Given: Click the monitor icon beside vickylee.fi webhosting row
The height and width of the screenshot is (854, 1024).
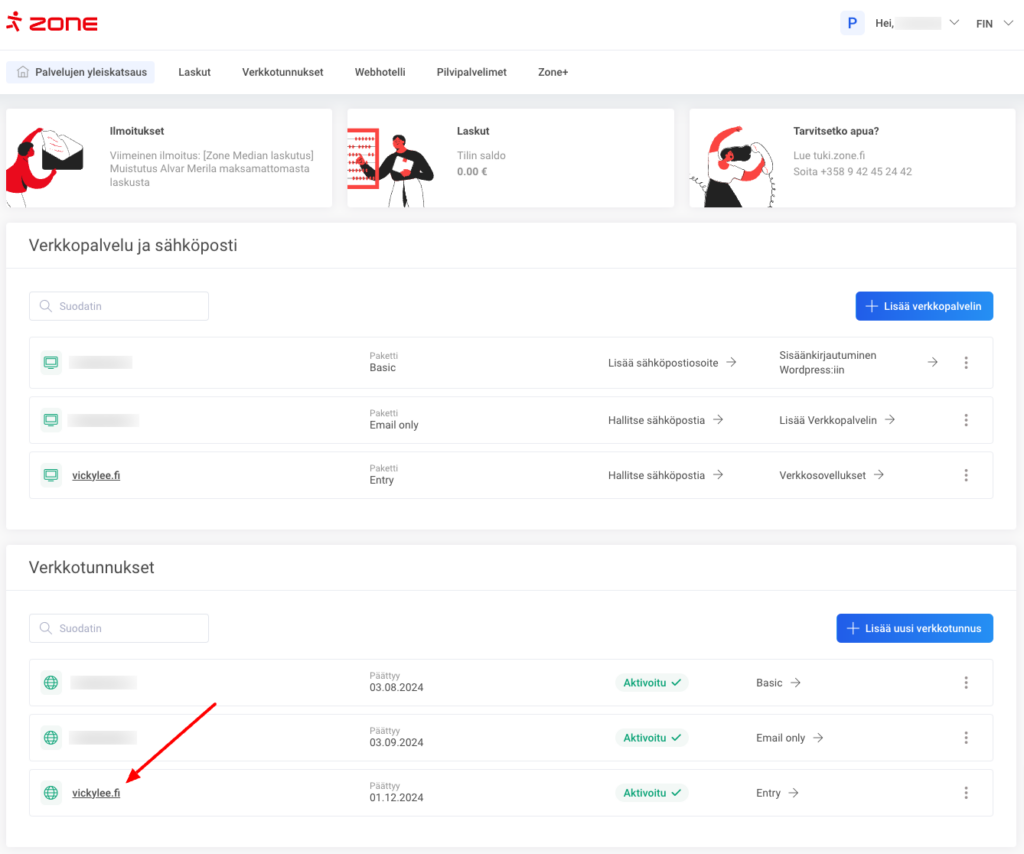Looking at the screenshot, I should pos(51,475).
